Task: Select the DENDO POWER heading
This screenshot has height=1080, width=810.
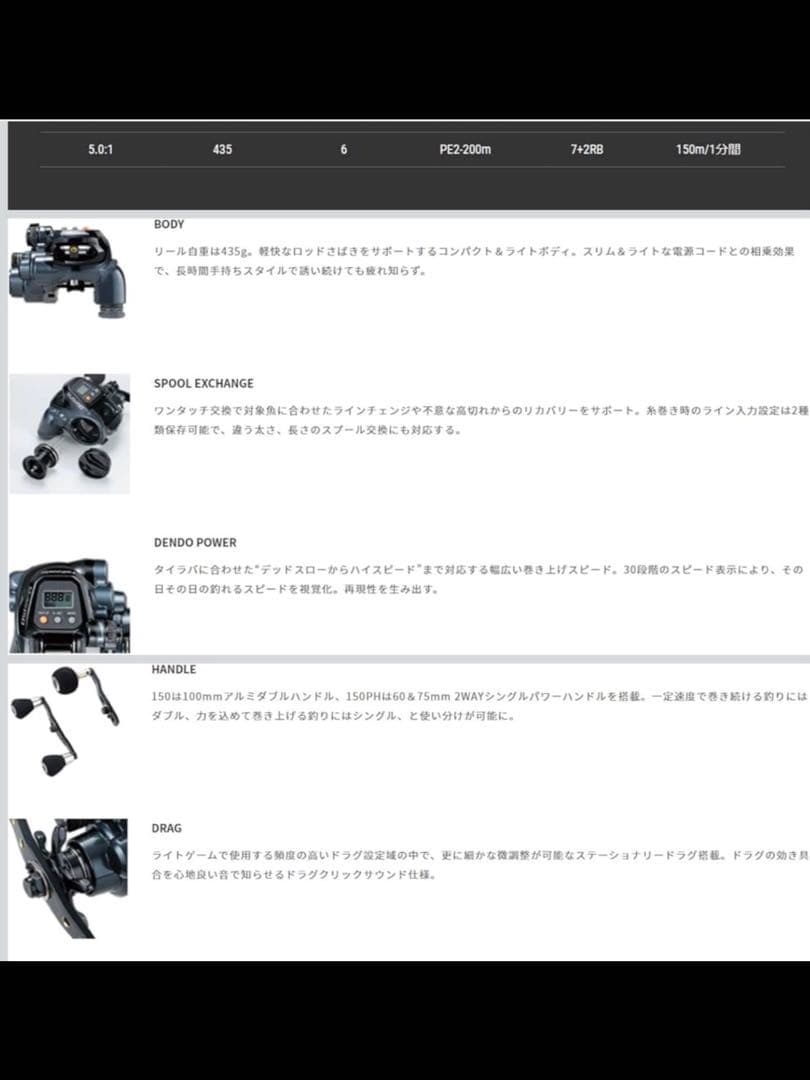Action: [x=195, y=542]
